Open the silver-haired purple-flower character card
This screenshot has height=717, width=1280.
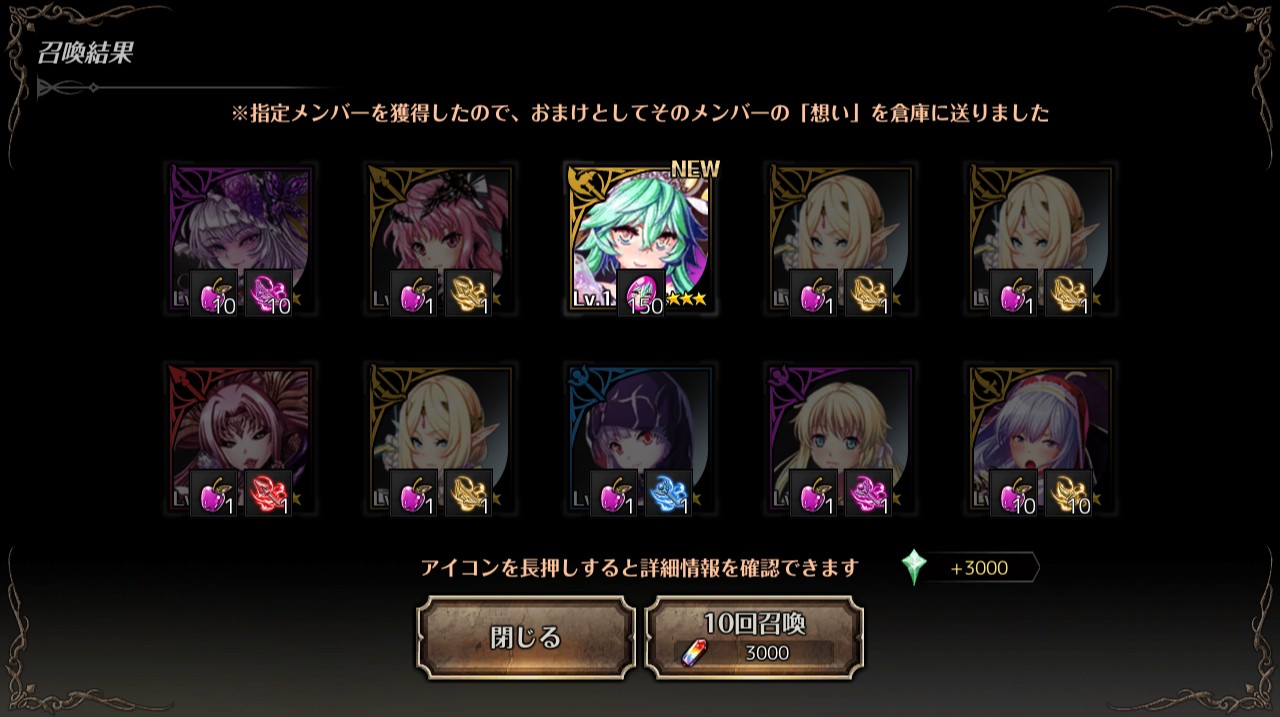240,240
